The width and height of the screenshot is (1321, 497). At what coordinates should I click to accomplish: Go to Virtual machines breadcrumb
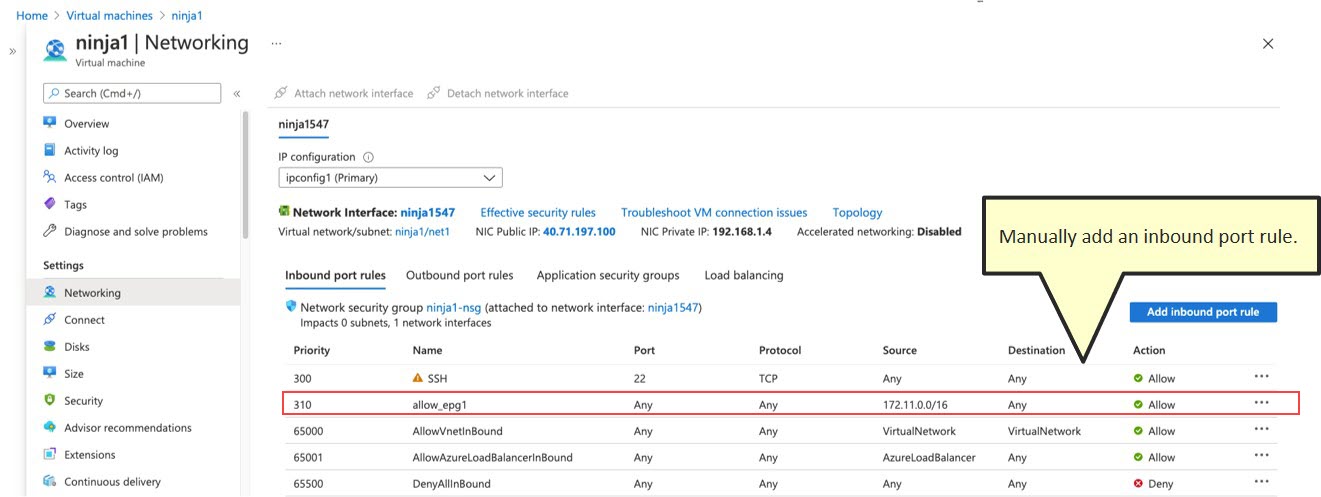(x=110, y=16)
